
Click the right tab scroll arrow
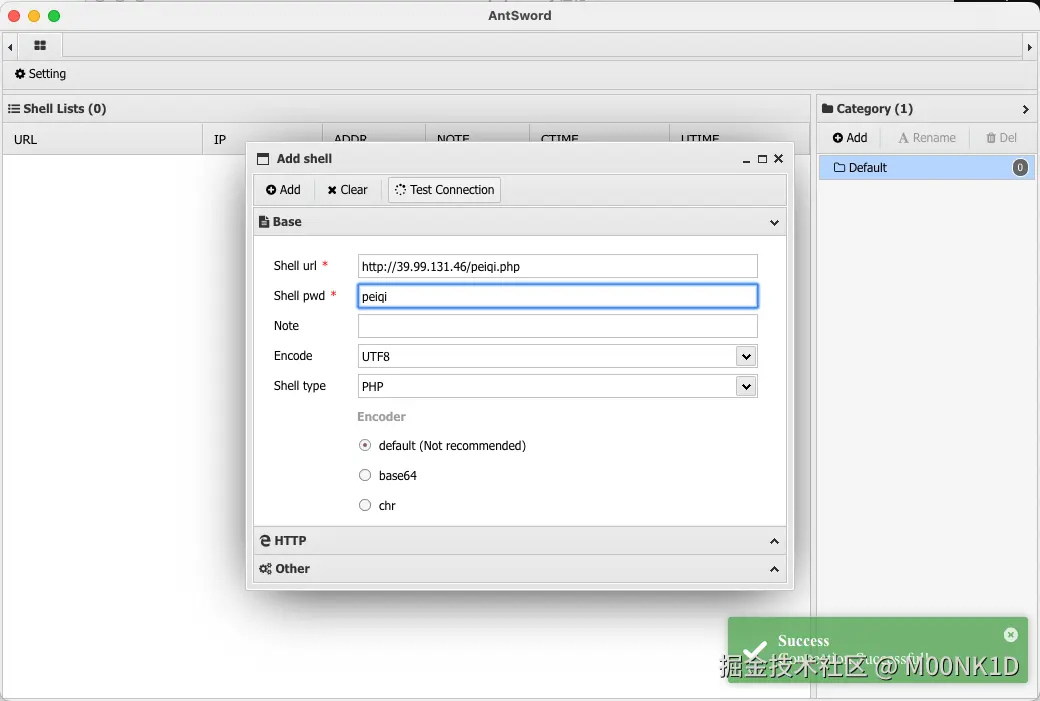tap(1029, 47)
